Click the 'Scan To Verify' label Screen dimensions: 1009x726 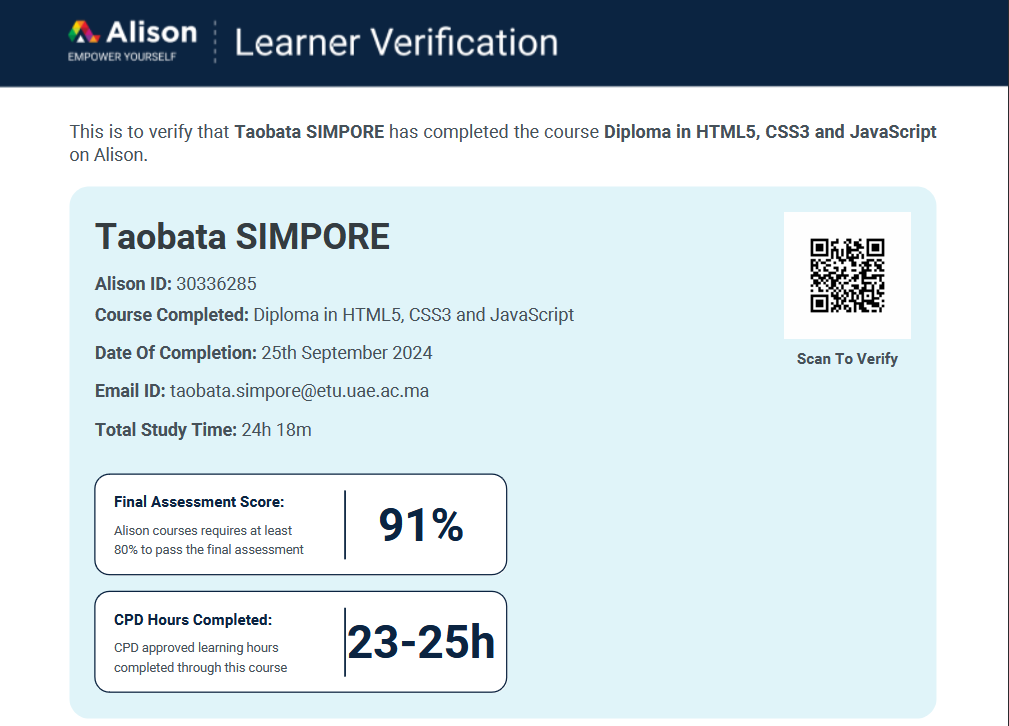[x=847, y=358]
